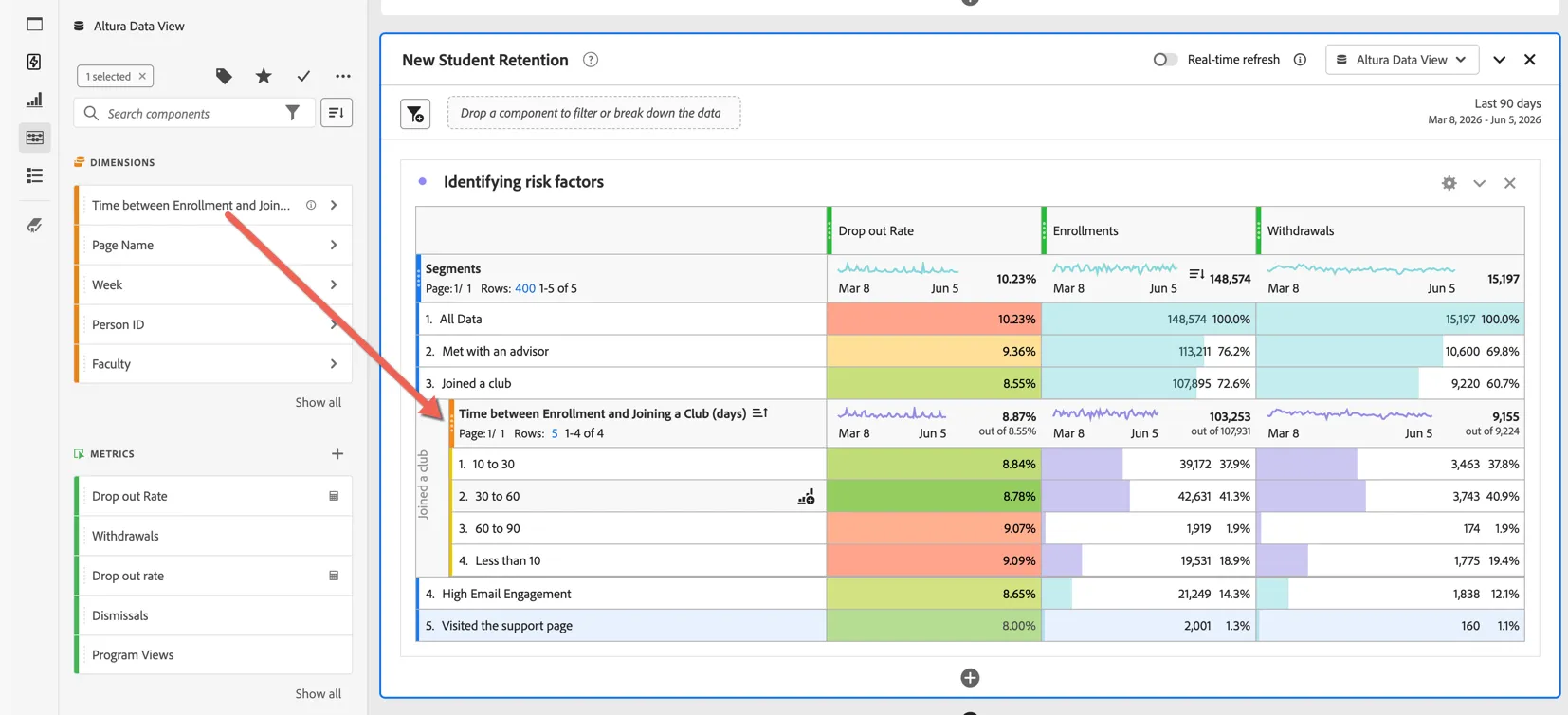
Task: Open the Panels icon in left rail
Action: (x=34, y=24)
